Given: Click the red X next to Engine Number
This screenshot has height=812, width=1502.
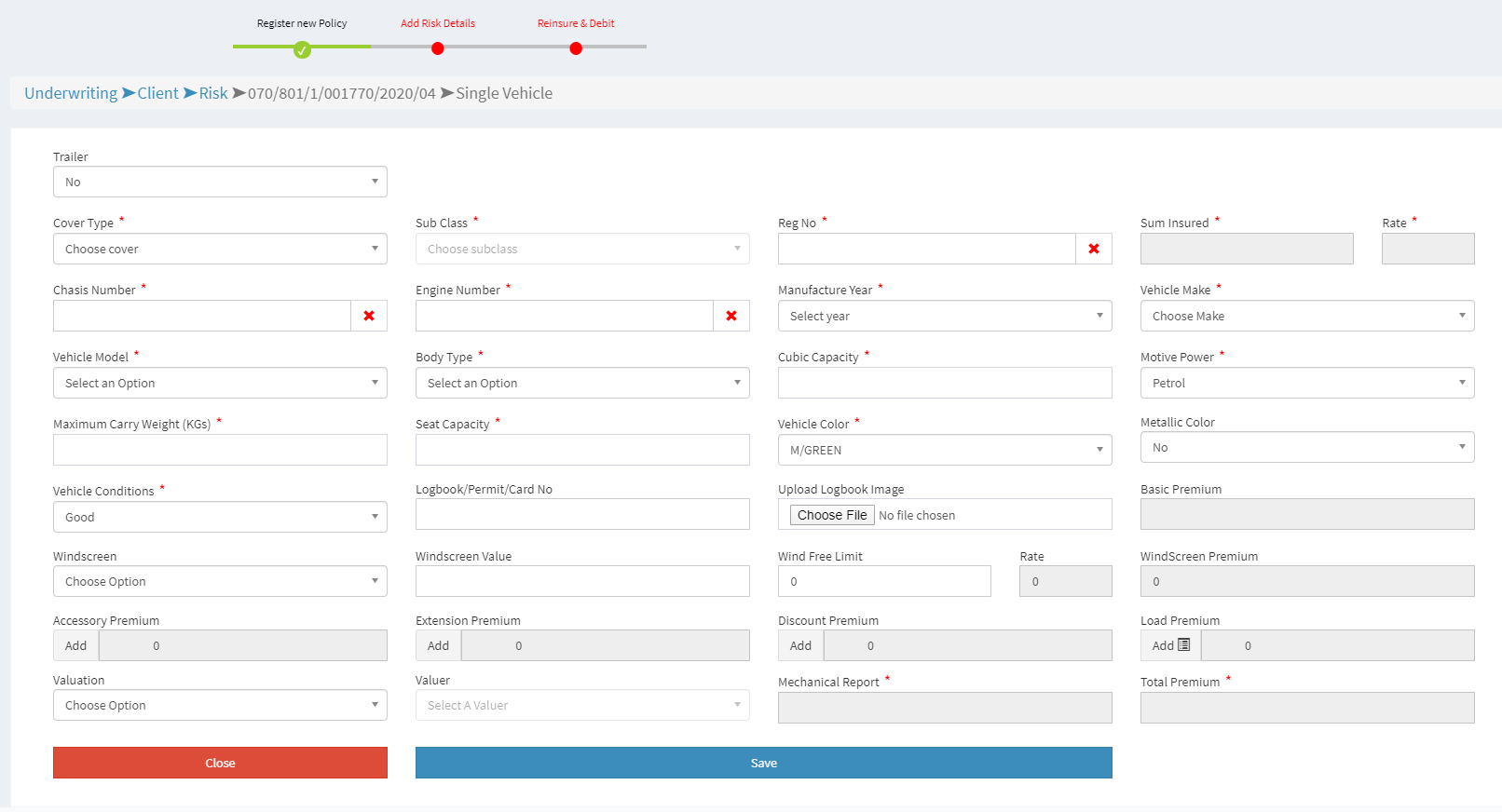Looking at the screenshot, I should tap(731, 316).
